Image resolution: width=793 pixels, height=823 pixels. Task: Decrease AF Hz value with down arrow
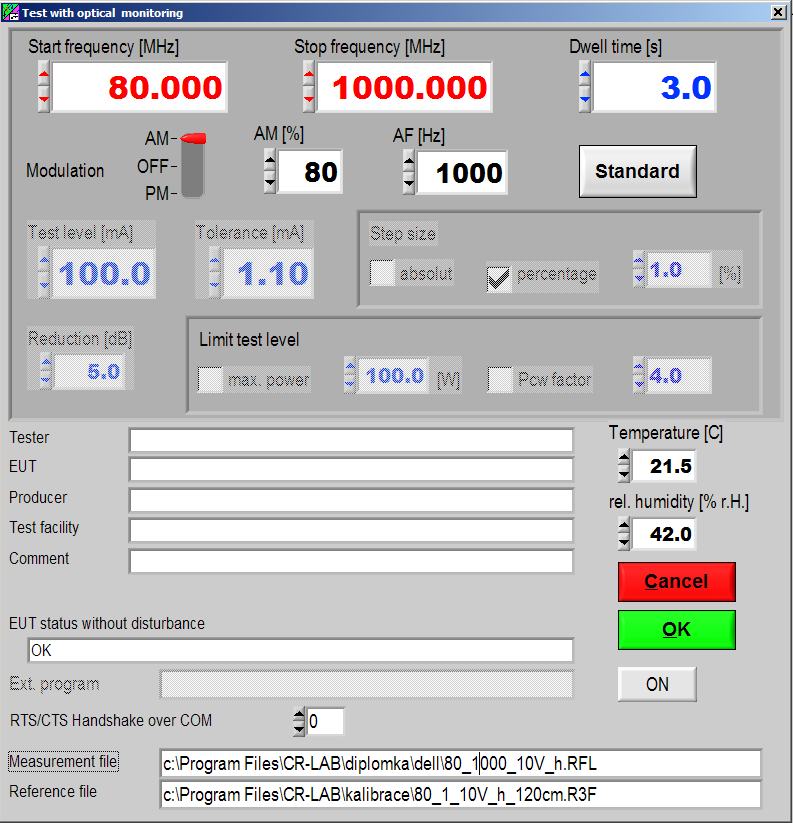pyautogui.click(x=409, y=183)
